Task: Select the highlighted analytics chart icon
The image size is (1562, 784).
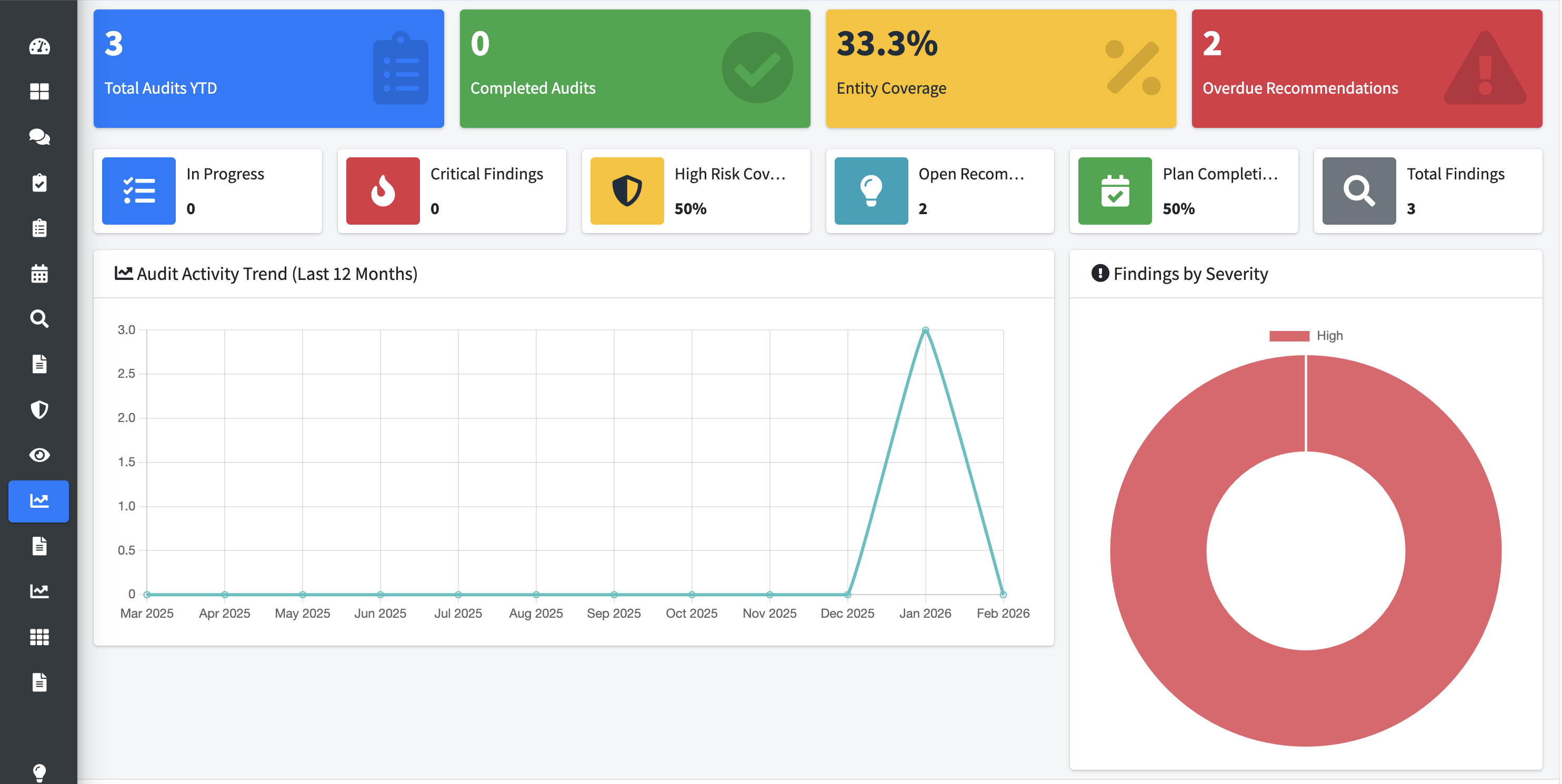Action: pos(39,501)
